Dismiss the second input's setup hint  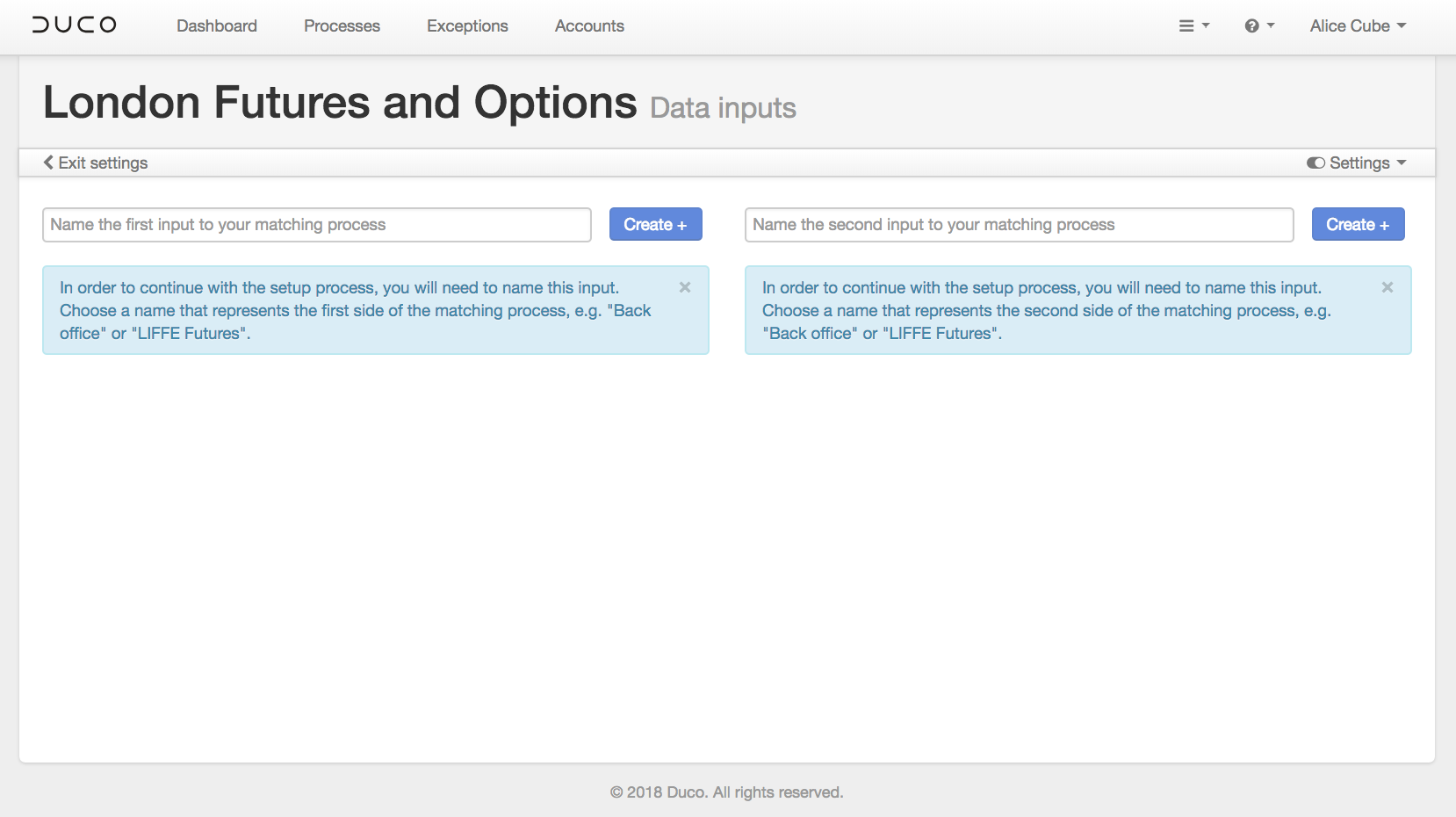point(1387,286)
